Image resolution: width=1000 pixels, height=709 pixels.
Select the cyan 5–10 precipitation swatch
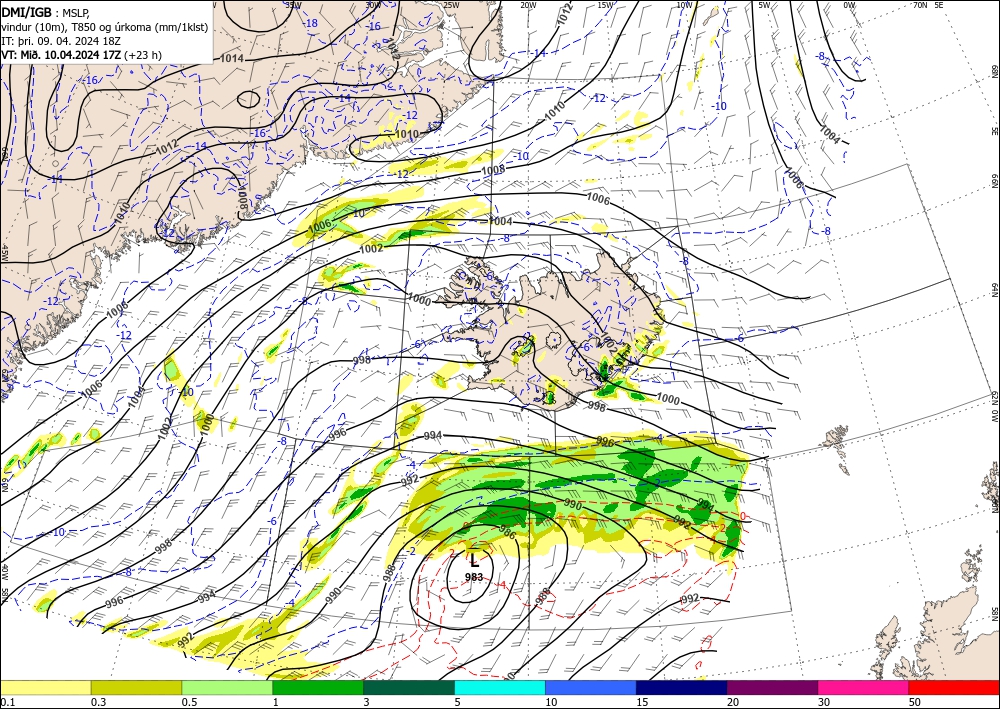500,687
